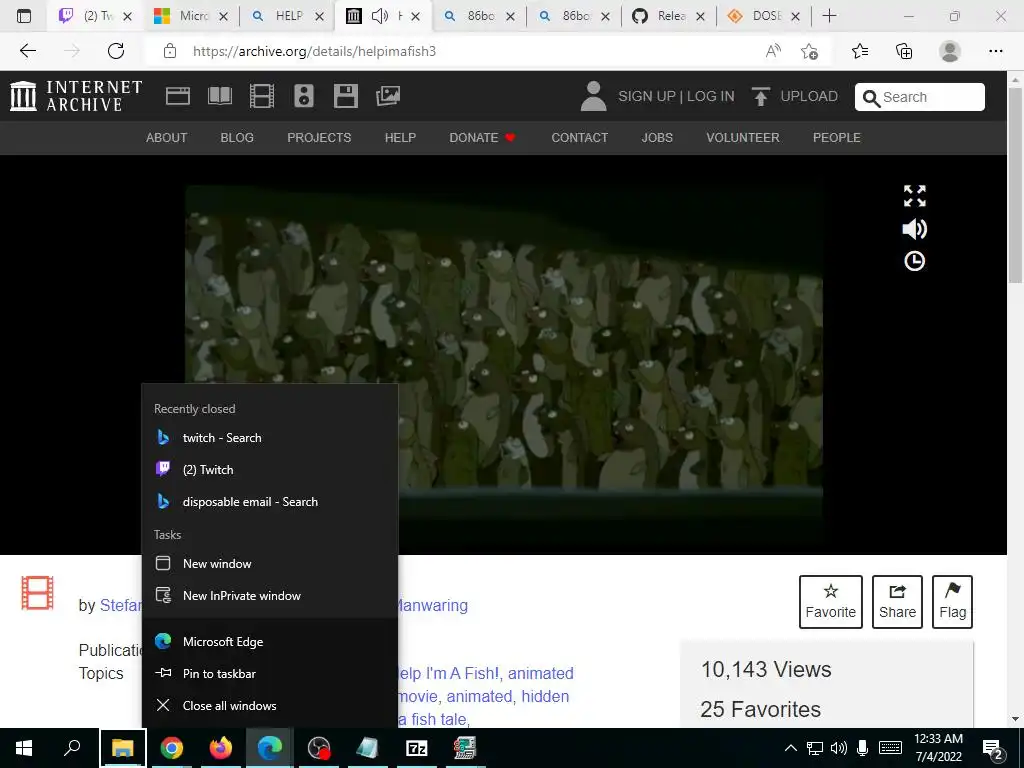Open the VOLUNTEER link
The height and width of the screenshot is (768, 1024).
pyautogui.click(x=743, y=138)
